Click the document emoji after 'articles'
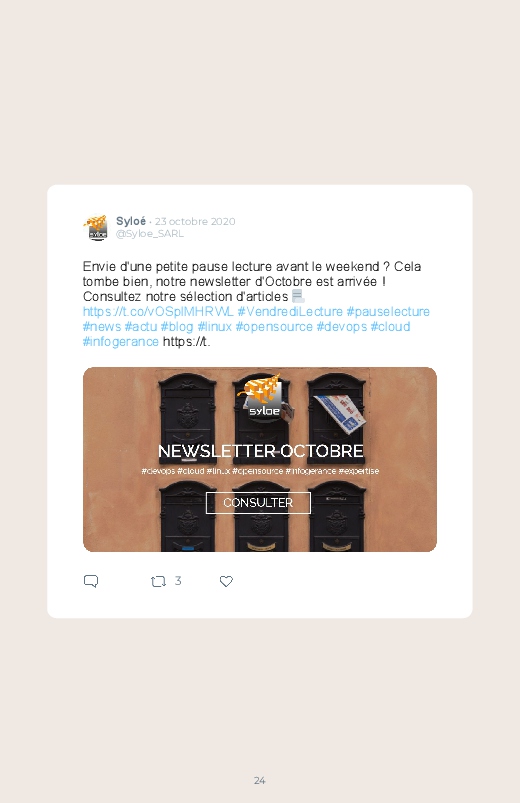Viewport: 520px width, 803px height. (298, 296)
